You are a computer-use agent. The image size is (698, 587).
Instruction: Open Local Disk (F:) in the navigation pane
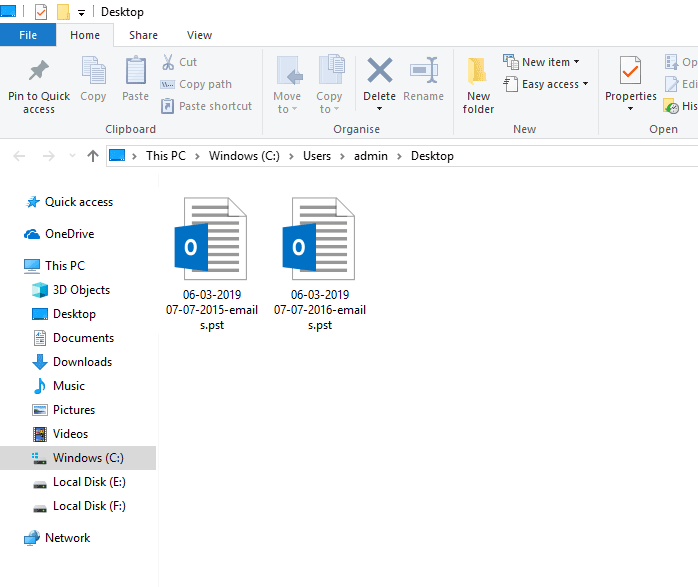pos(89,506)
